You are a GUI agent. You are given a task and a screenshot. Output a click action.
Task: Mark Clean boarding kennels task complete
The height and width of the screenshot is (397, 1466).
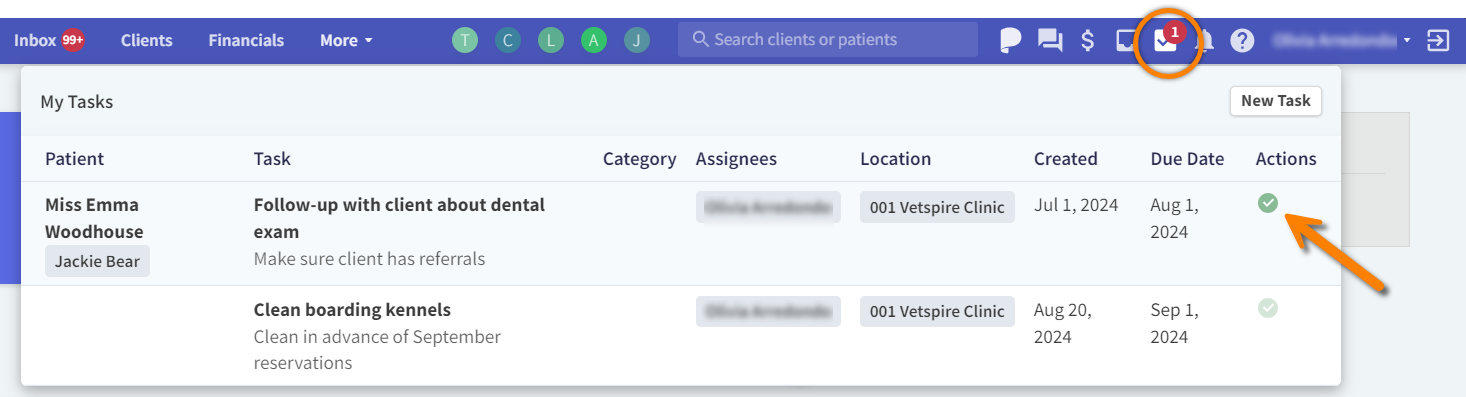pyautogui.click(x=1268, y=308)
